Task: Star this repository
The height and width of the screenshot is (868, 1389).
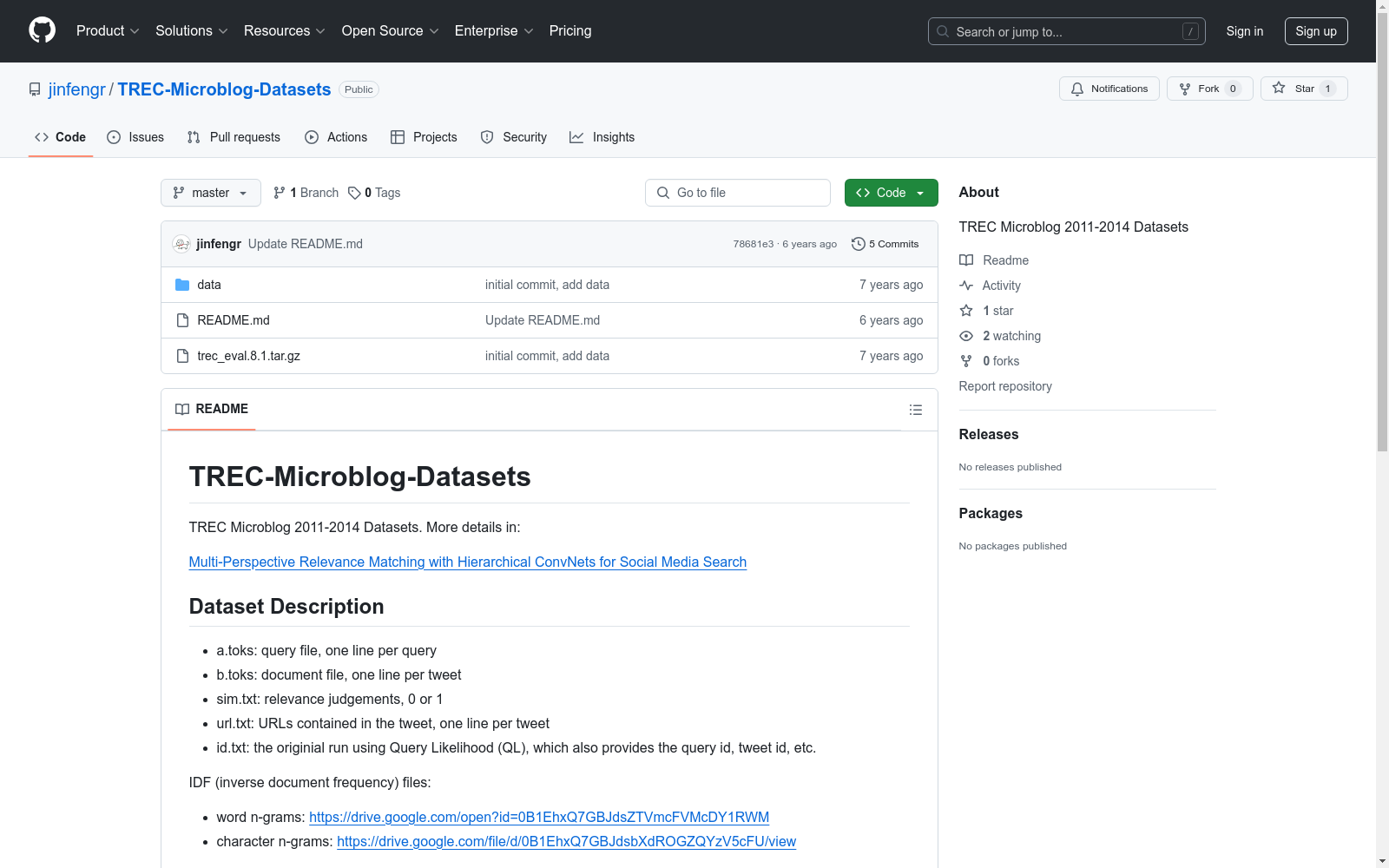Action: pyautogui.click(x=1304, y=89)
